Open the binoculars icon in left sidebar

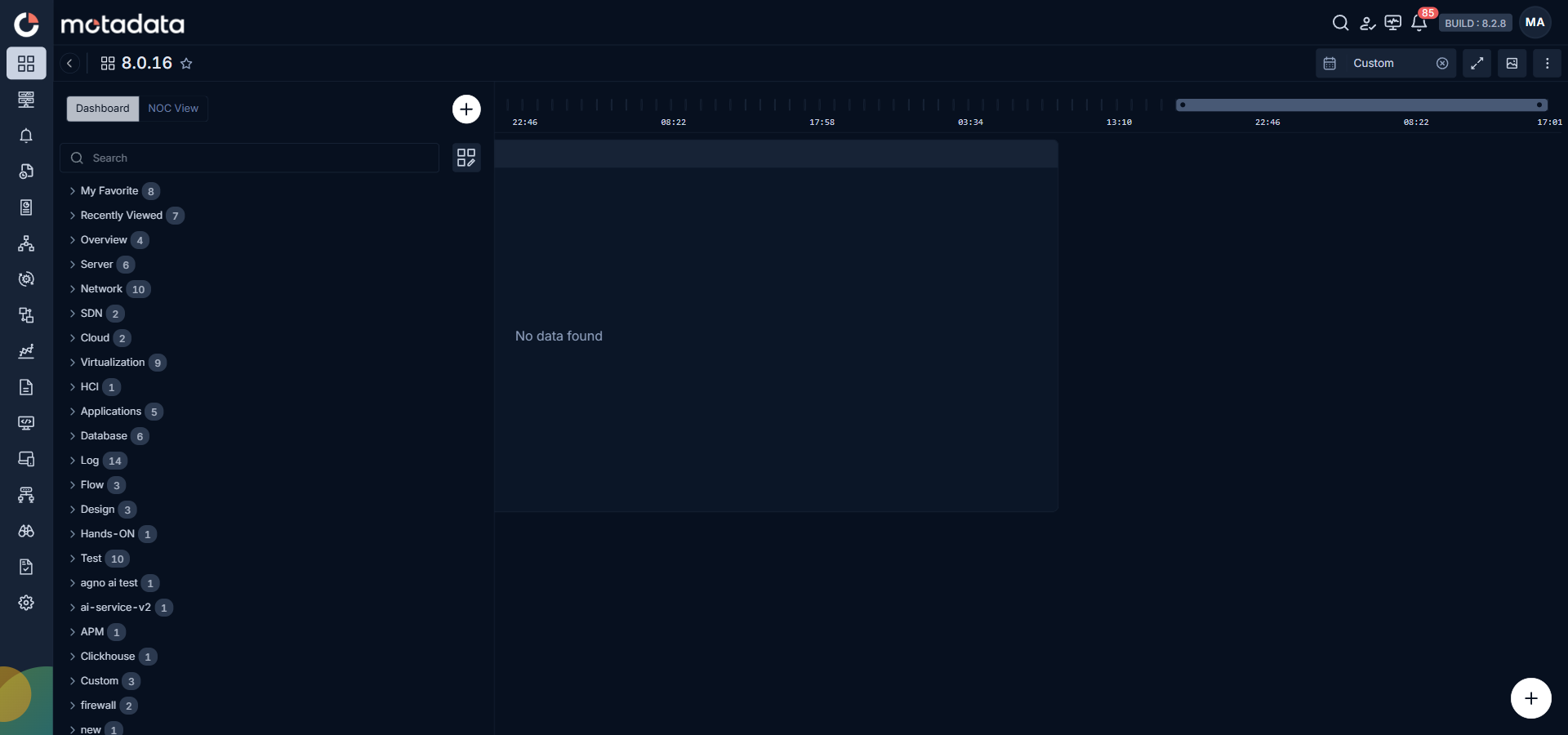(x=26, y=531)
